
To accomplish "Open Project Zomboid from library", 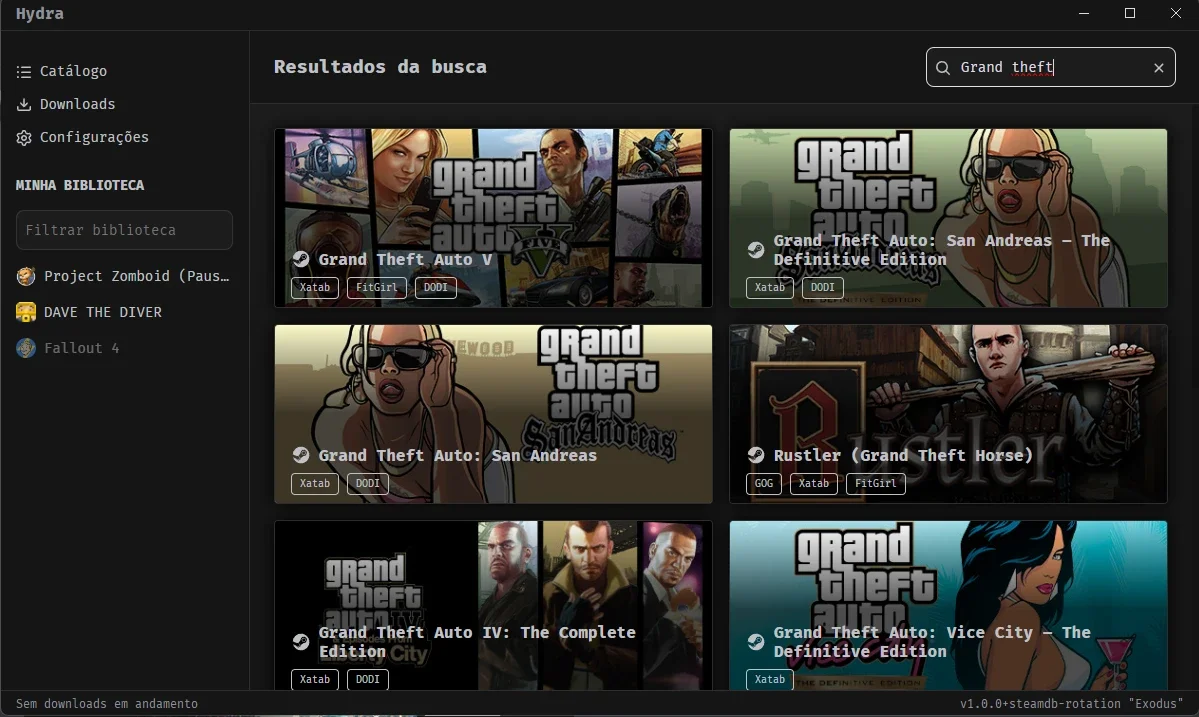I will [124, 276].
